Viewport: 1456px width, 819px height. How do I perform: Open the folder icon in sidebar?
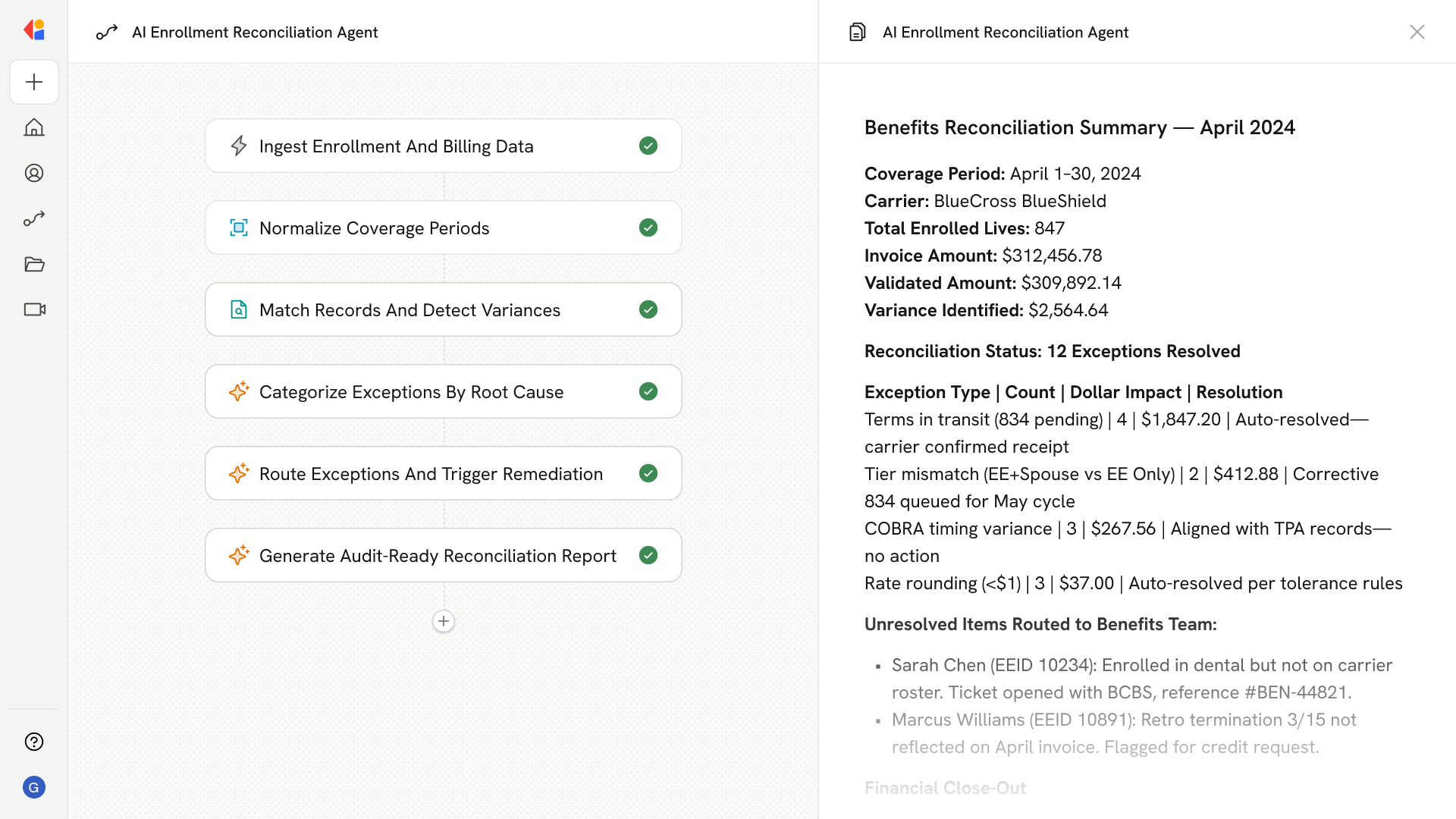pos(34,264)
